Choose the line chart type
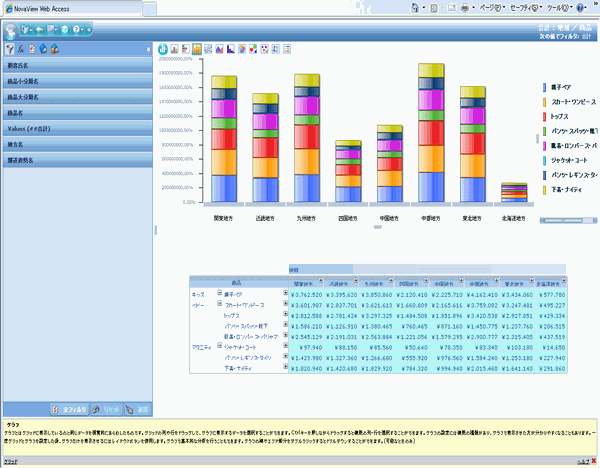Screen dimensions: 600x468 point(208,49)
